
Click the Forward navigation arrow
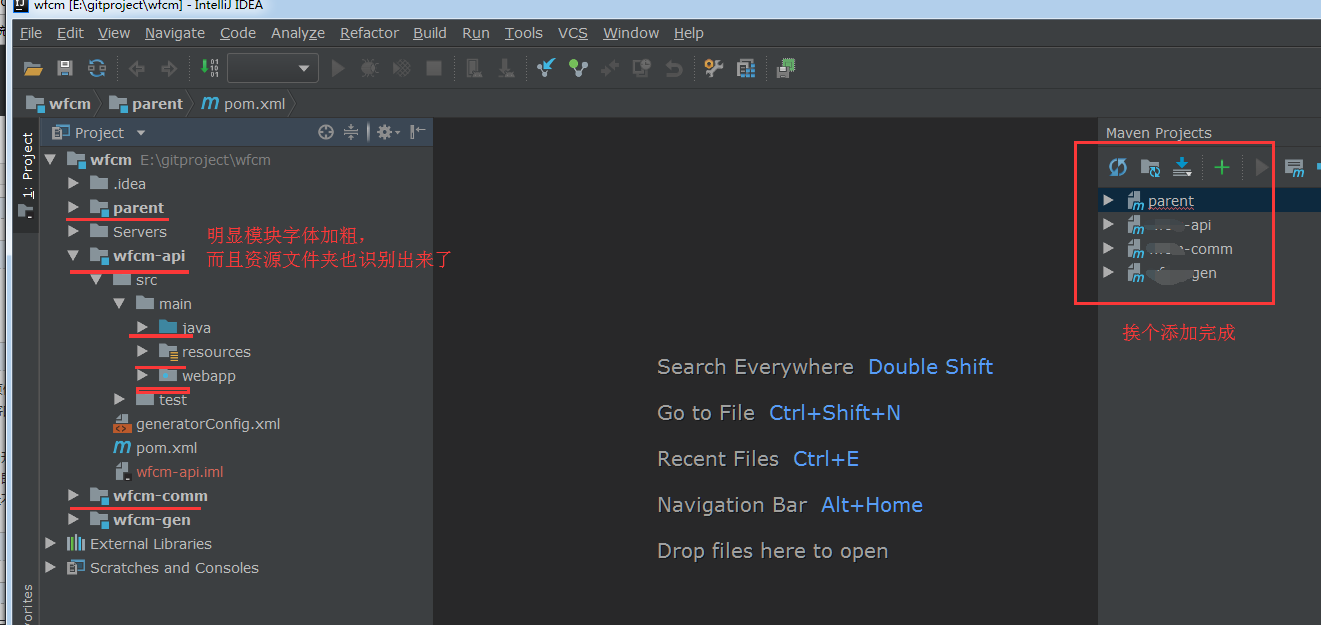168,69
